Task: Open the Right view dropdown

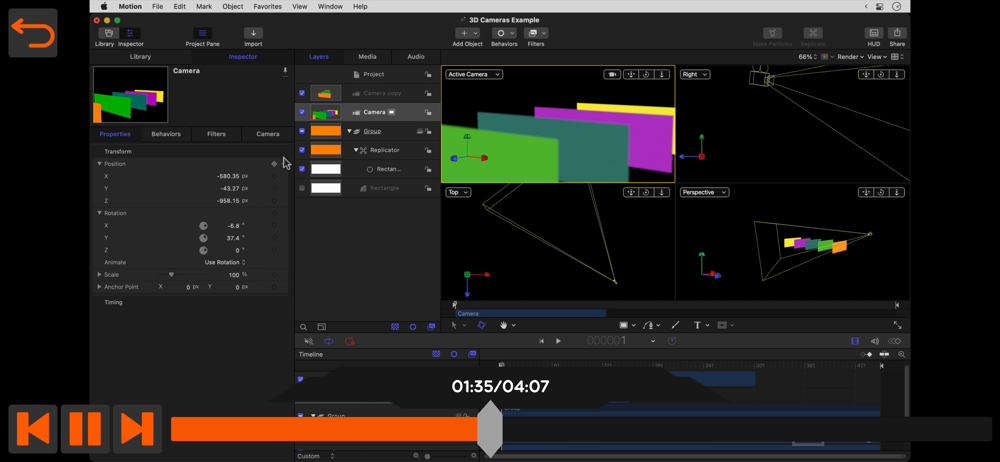Action: (695, 75)
